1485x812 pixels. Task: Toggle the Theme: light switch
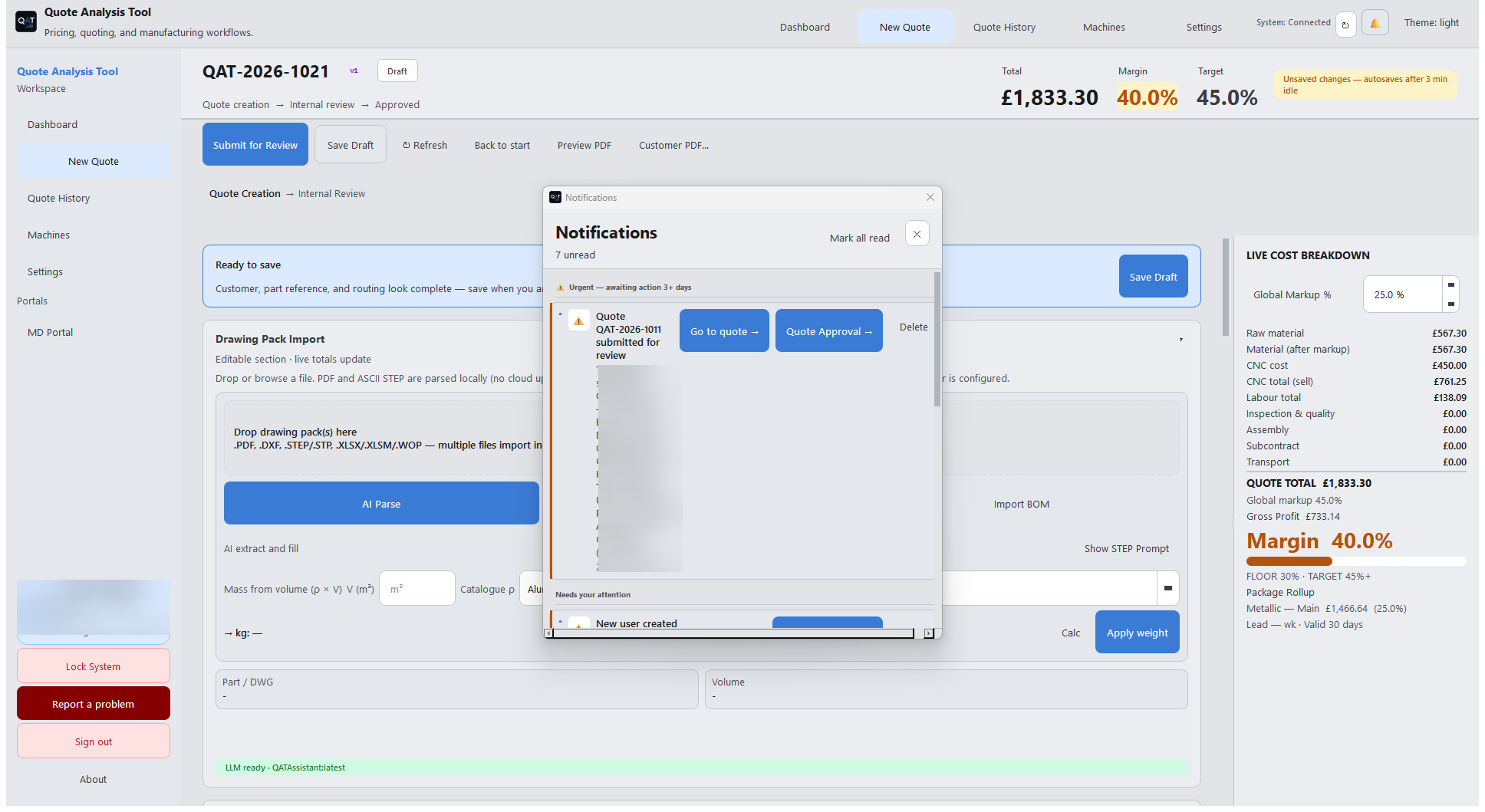coord(1431,23)
